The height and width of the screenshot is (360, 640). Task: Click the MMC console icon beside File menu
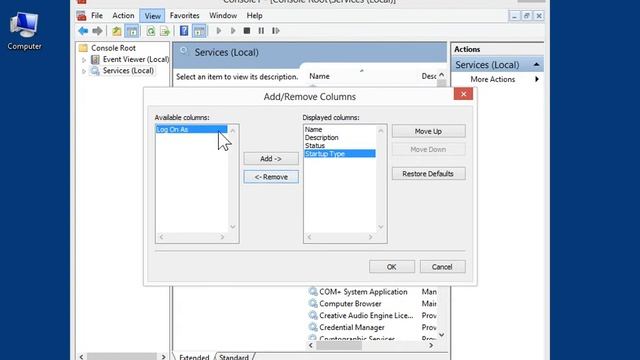point(82,16)
